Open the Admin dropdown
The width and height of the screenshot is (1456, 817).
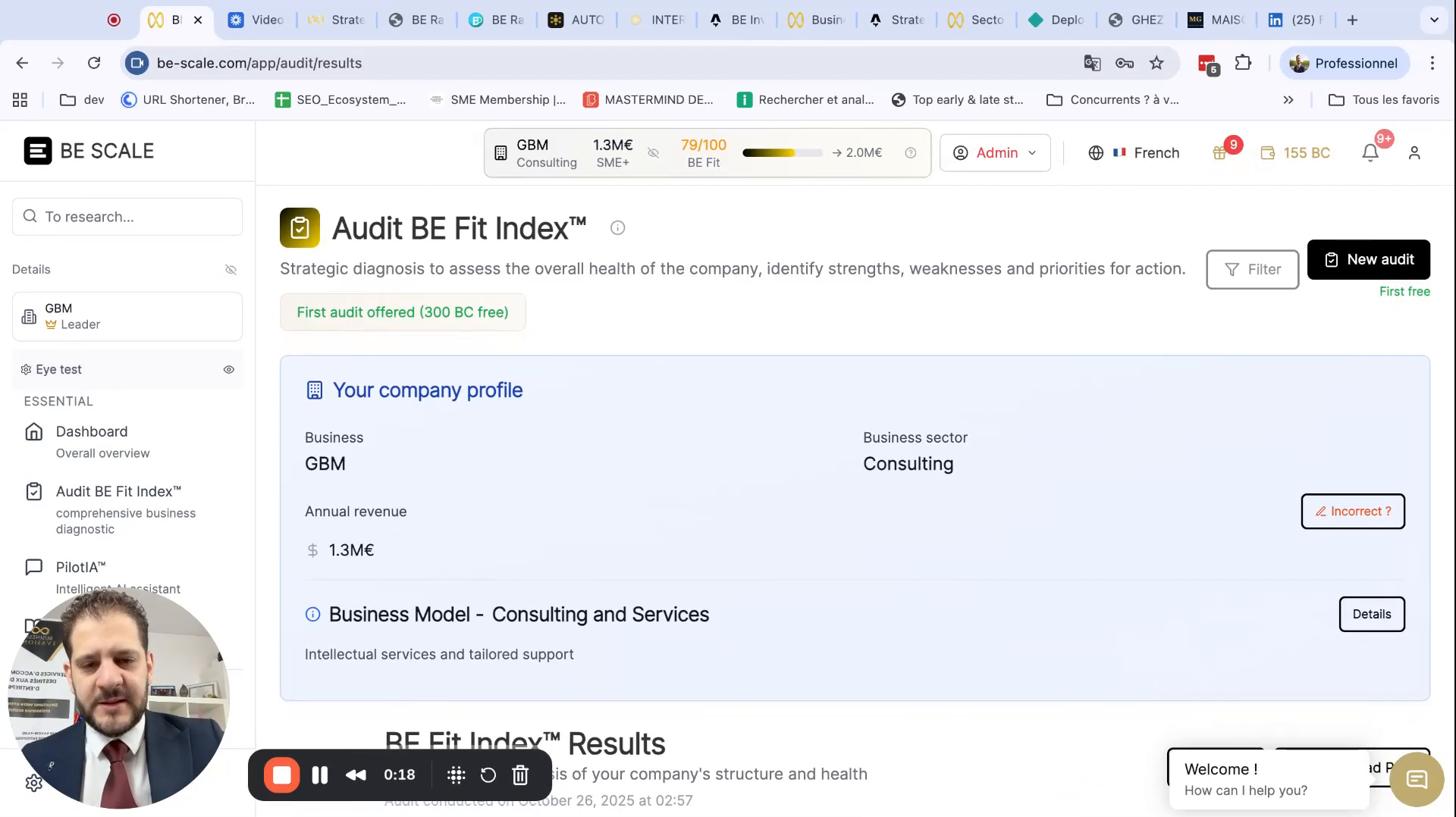tap(995, 152)
